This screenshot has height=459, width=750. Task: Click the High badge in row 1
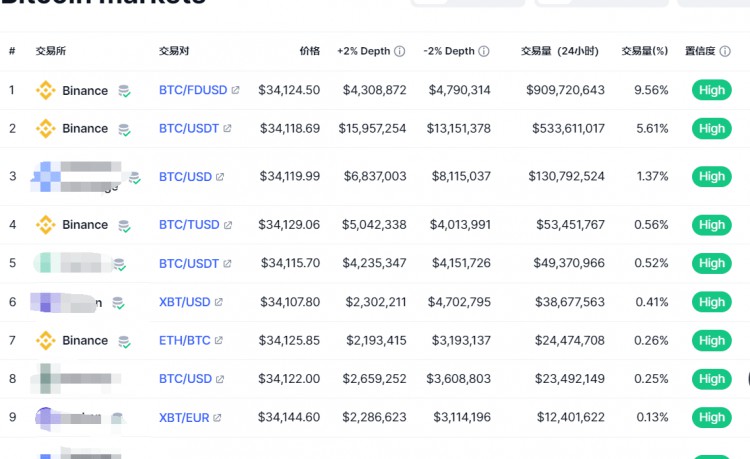pyautogui.click(x=712, y=90)
